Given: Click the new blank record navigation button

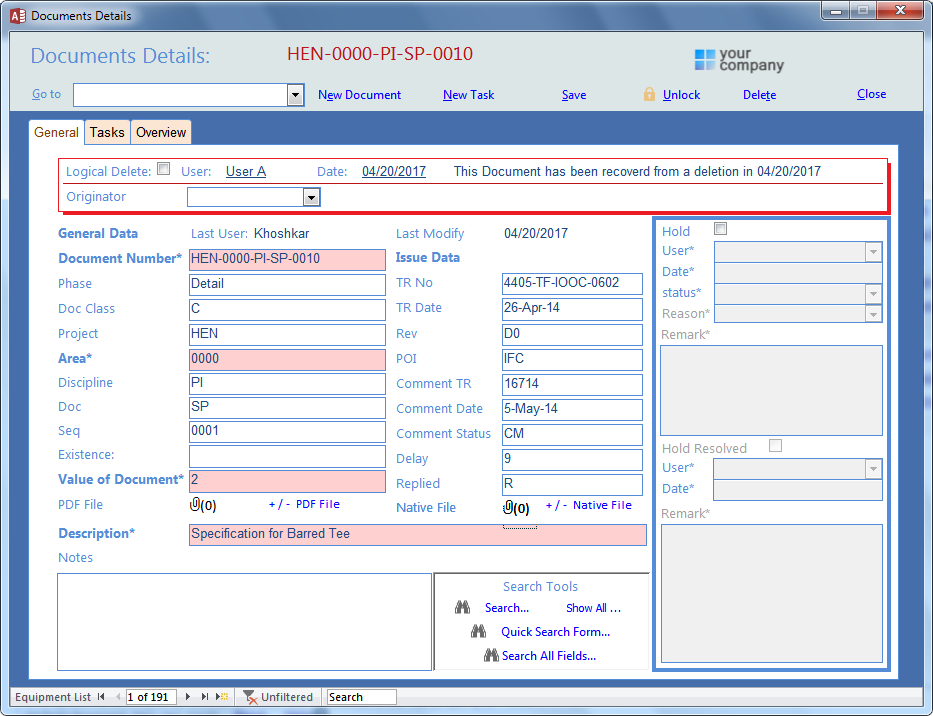Looking at the screenshot, I should 222,696.
